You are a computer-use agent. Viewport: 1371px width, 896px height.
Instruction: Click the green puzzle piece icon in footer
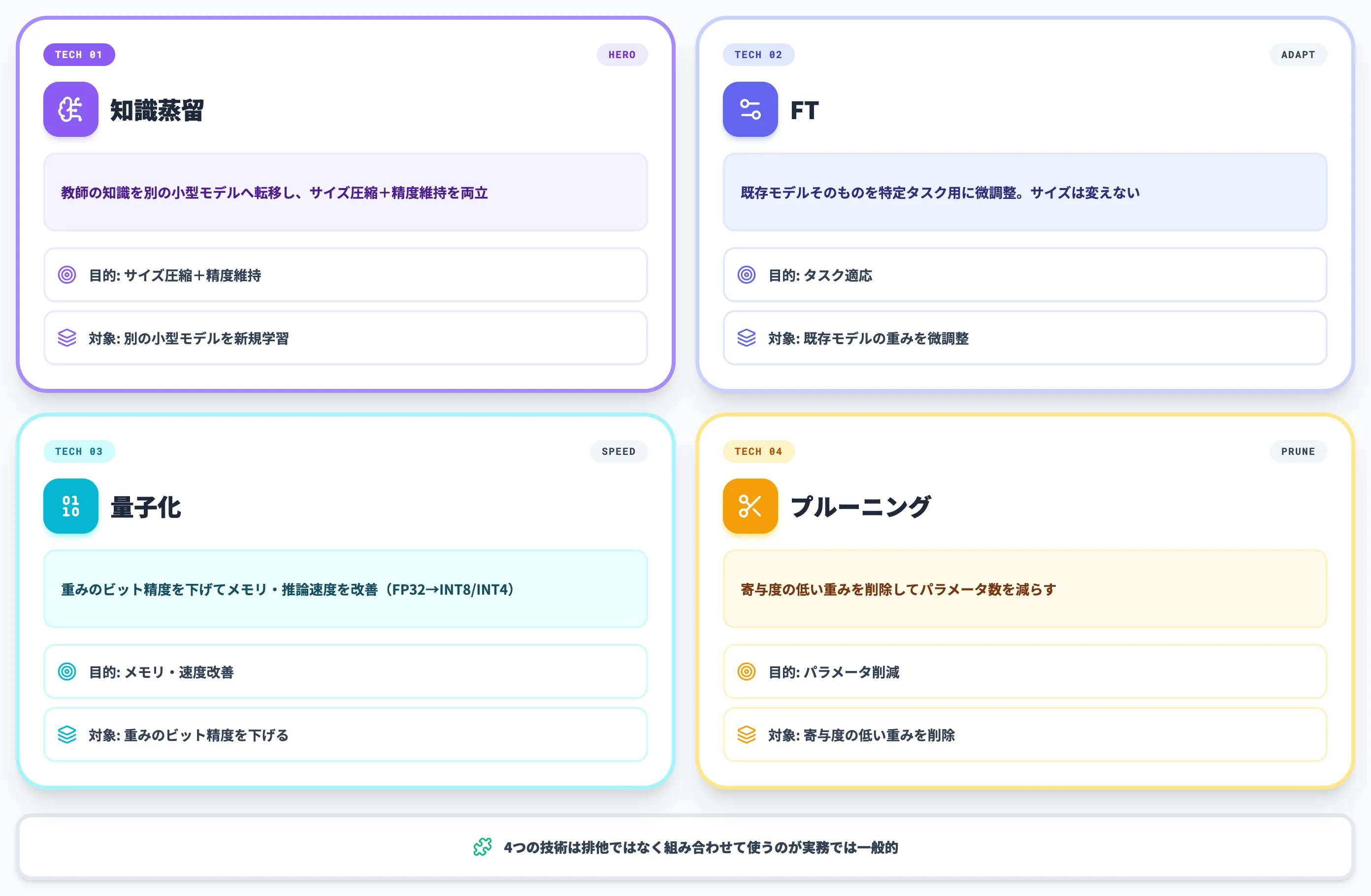coord(483,846)
